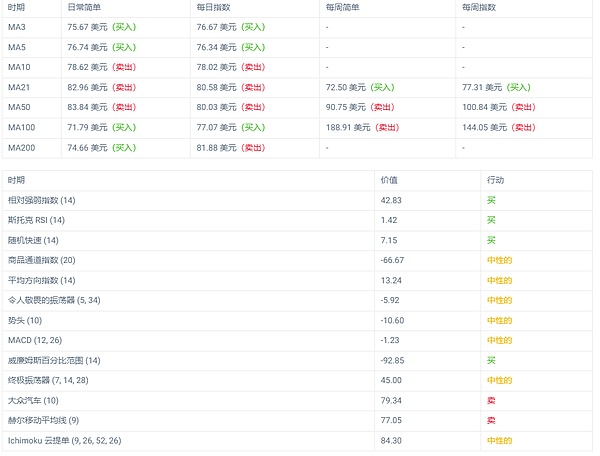Select the MA5 row label
The height and width of the screenshot is (456, 600).
16,47
